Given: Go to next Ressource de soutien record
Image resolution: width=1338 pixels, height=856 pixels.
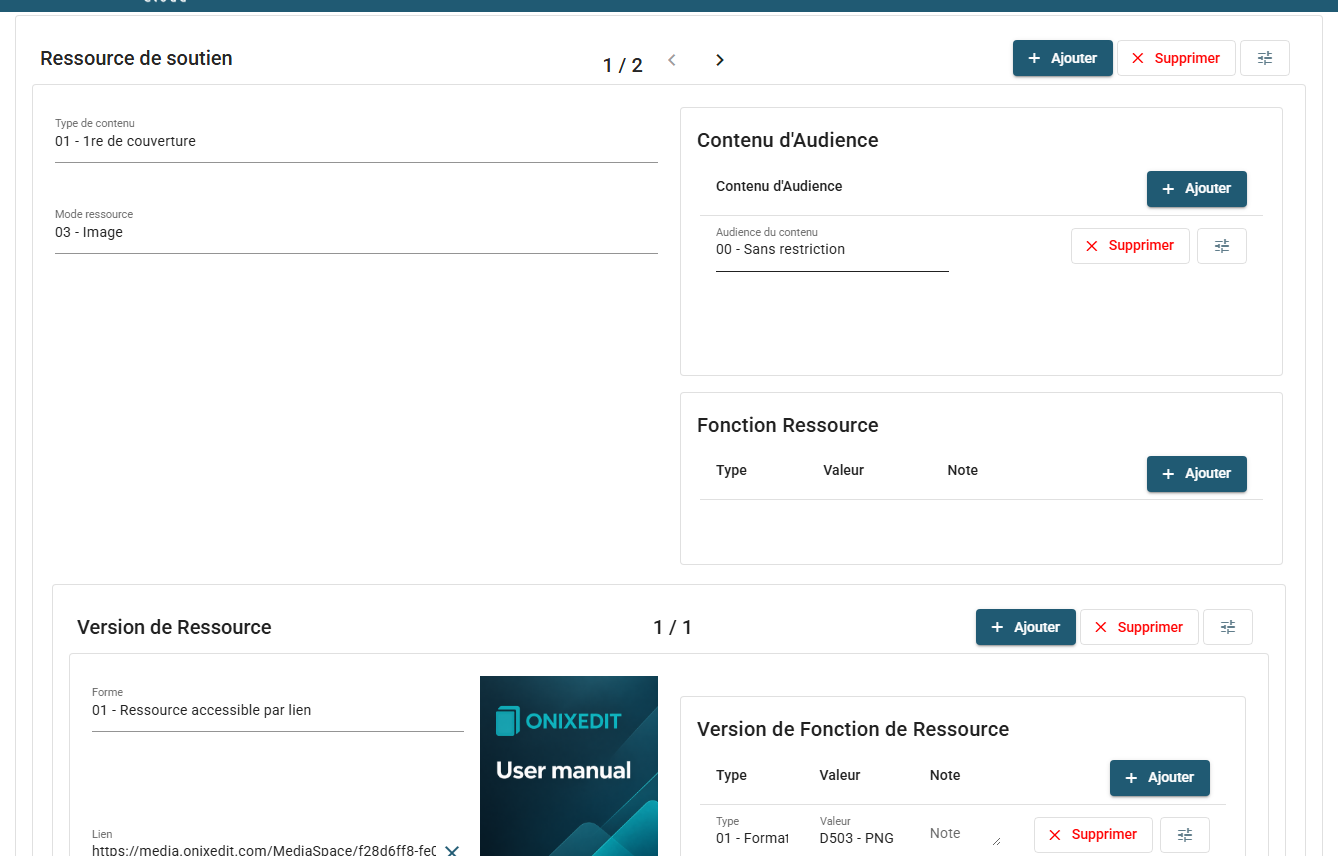Looking at the screenshot, I should click(719, 60).
